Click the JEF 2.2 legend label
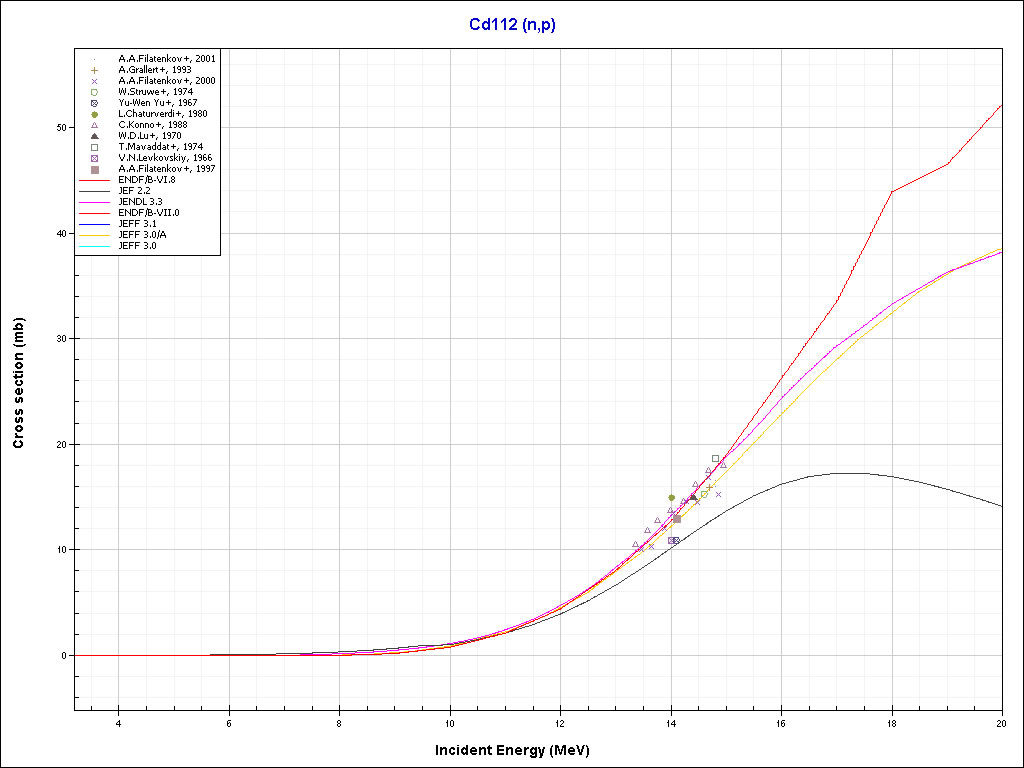Viewport: 1024px width, 768px height. click(x=134, y=191)
